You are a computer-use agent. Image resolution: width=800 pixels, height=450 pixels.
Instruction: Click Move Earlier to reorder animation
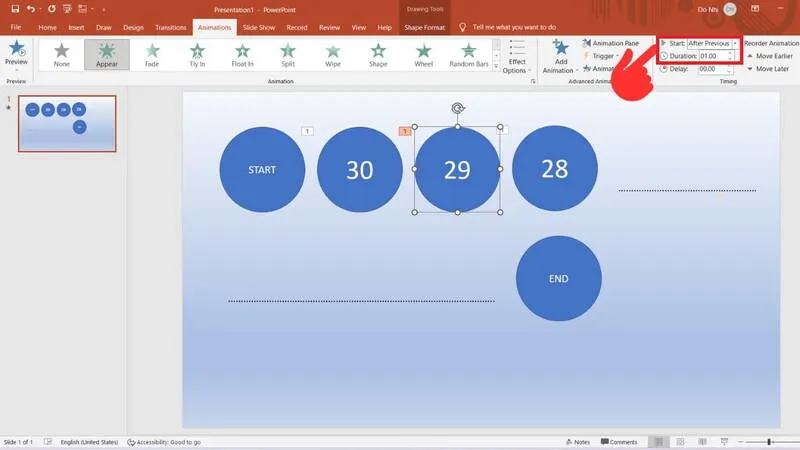click(771, 56)
